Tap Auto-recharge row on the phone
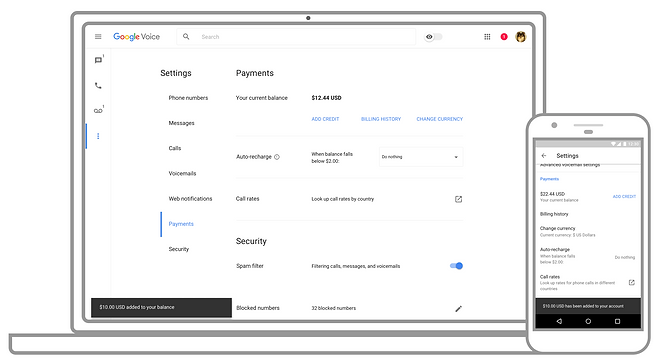The height and width of the screenshot is (363, 658). tap(588, 256)
